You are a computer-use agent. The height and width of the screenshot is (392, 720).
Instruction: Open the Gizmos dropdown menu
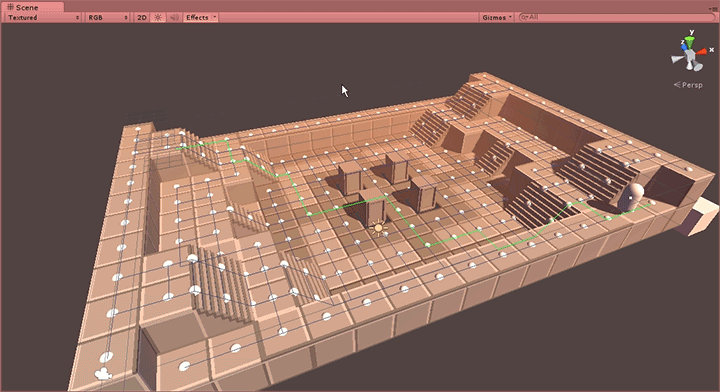coord(496,17)
